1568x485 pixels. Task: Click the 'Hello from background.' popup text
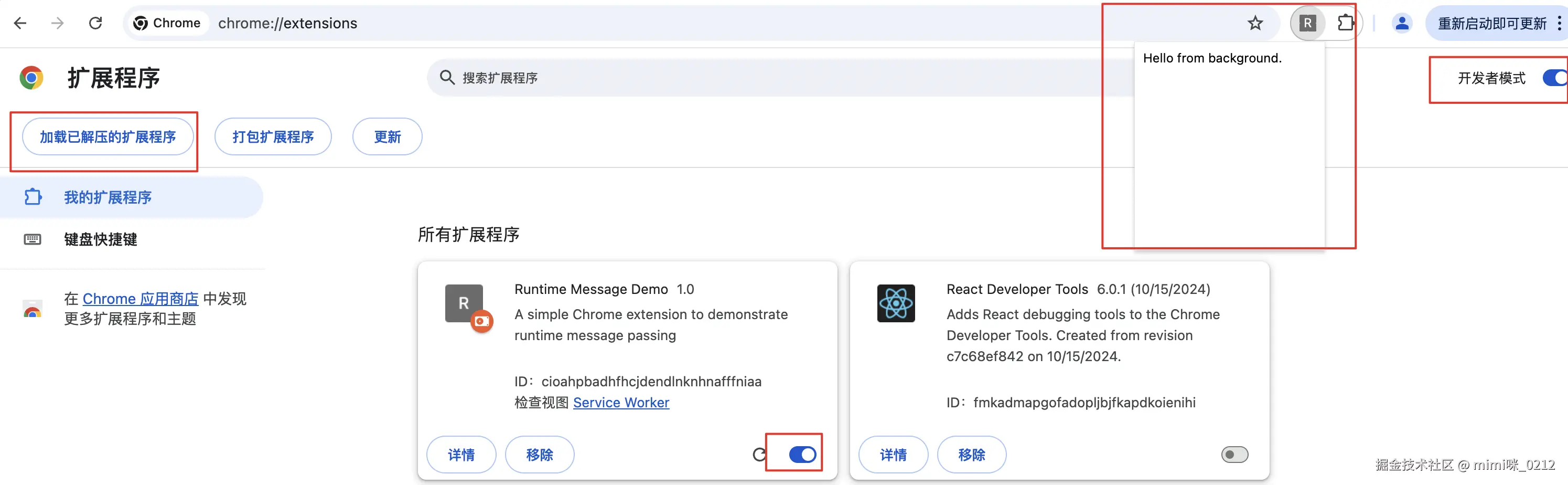coord(1212,58)
